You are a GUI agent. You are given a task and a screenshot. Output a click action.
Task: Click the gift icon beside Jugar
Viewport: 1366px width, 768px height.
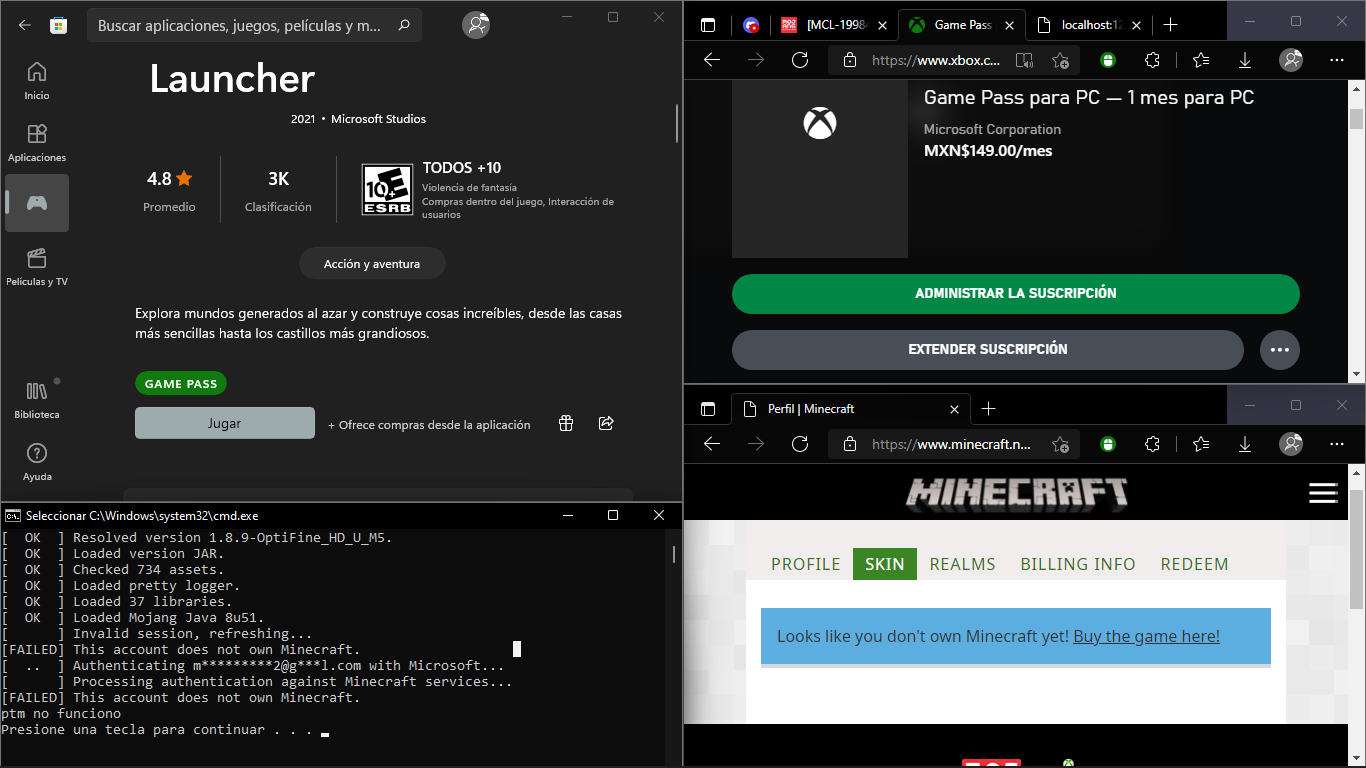[x=566, y=423]
